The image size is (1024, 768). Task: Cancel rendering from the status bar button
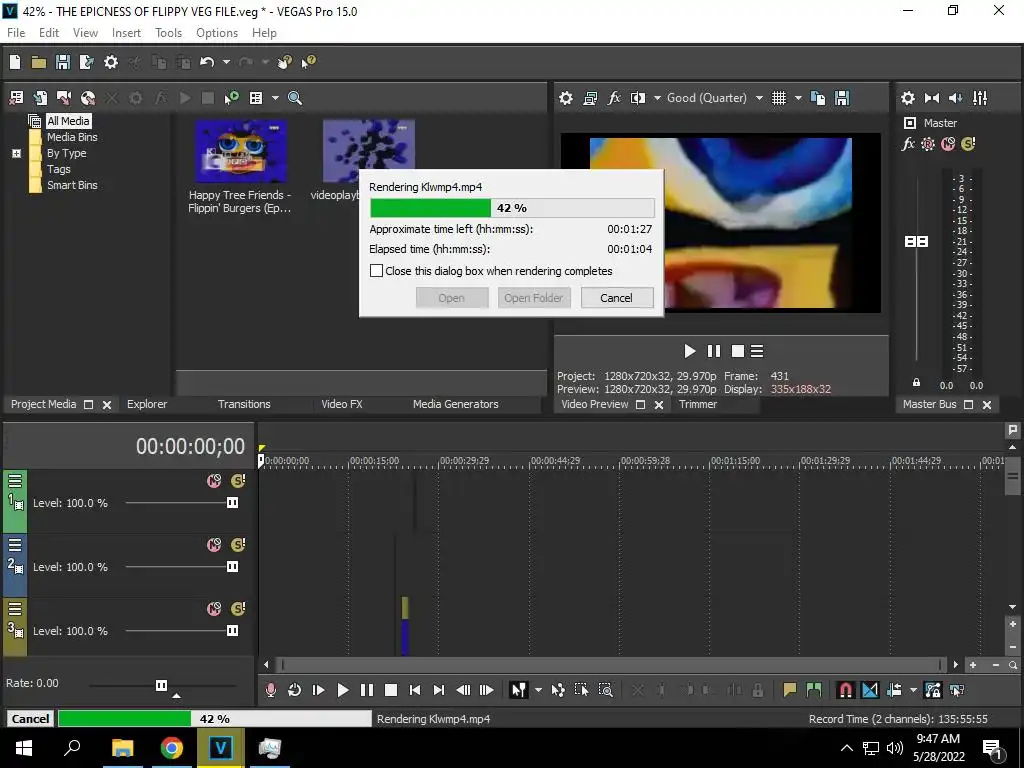30,719
